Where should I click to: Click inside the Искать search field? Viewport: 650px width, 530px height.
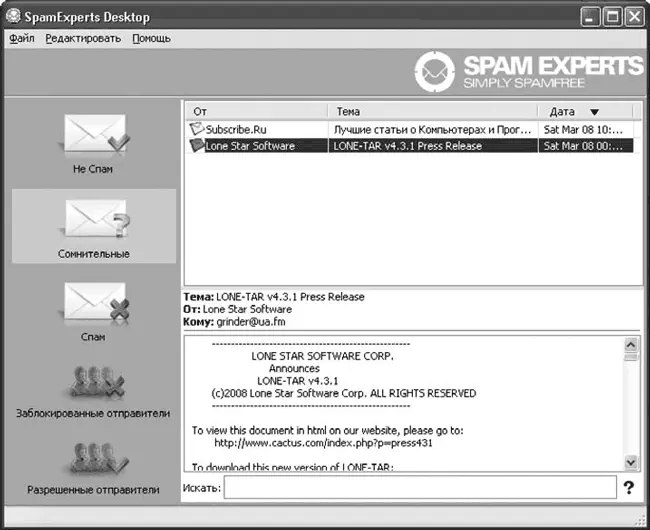[420, 487]
